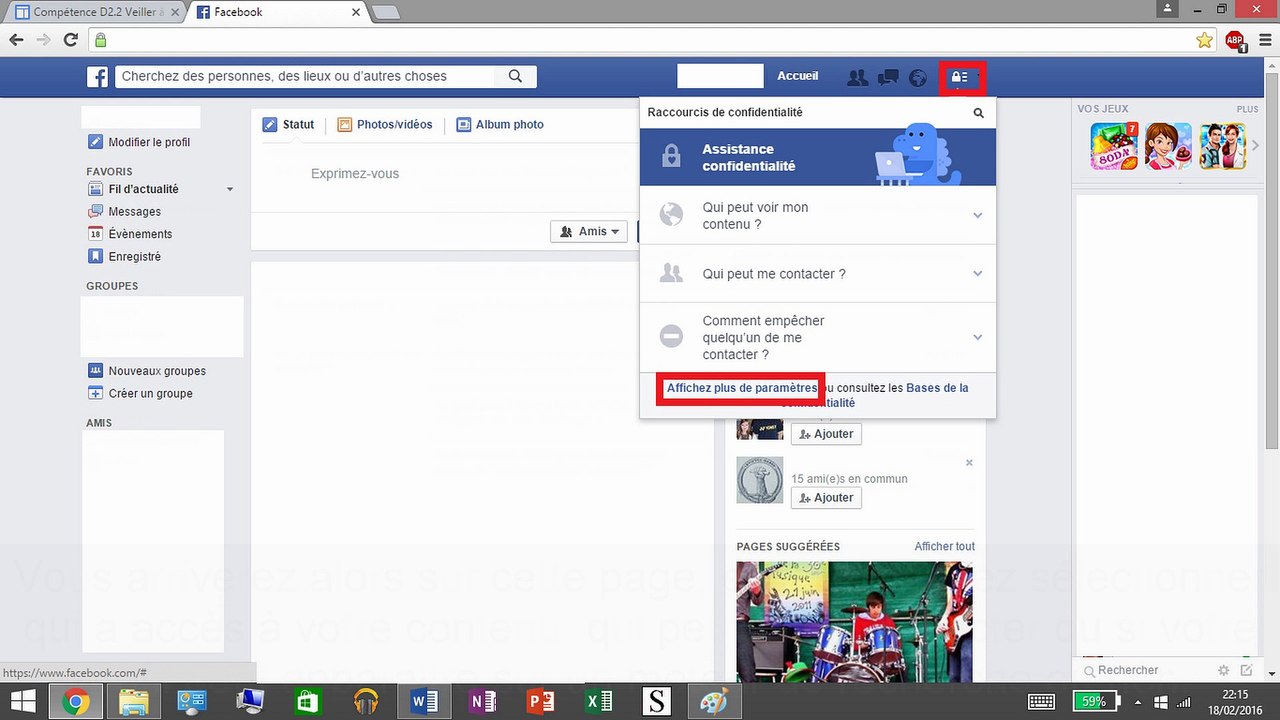Viewport: 1280px width, 720px height.
Task: Open the on-screen keyboard tray icon
Action: pyautogui.click(x=1042, y=702)
